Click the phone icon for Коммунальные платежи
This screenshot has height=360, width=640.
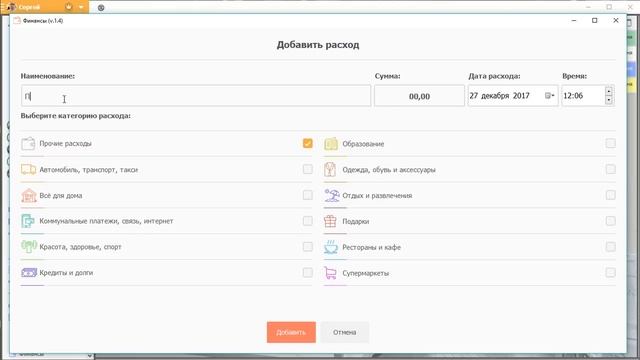pyautogui.click(x=28, y=221)
